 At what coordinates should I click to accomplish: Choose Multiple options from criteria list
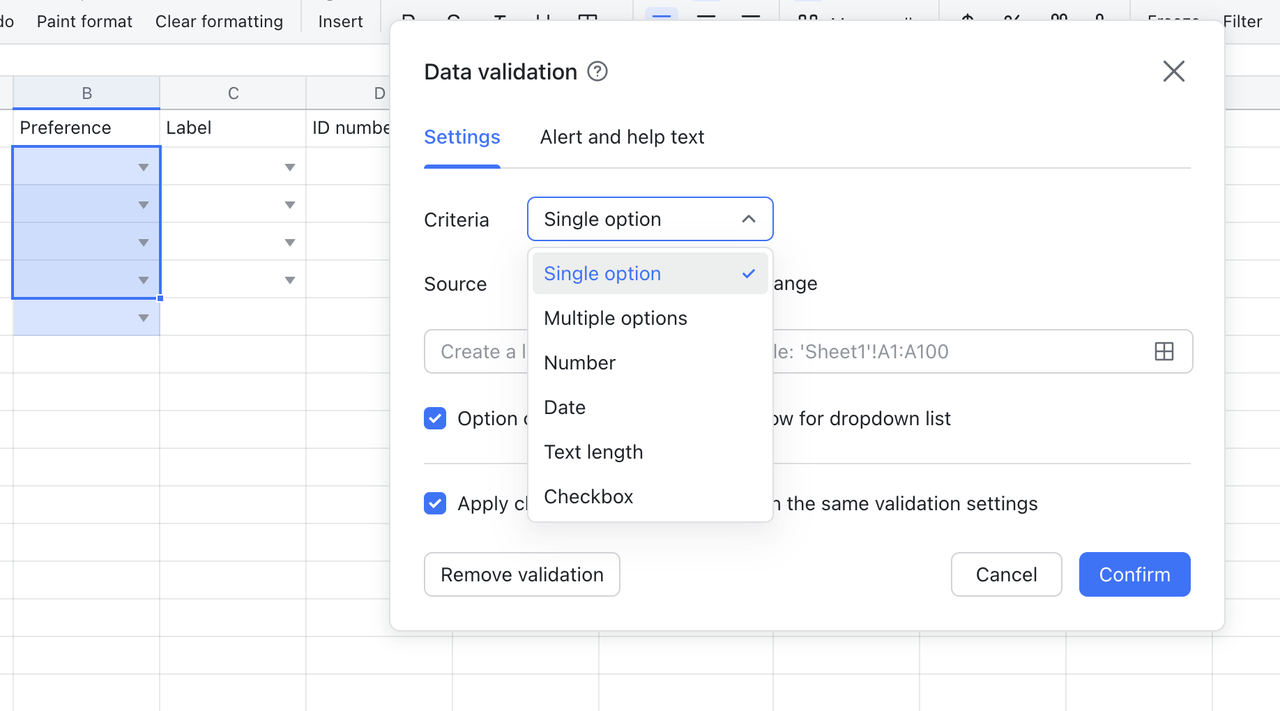click(615, 318)
